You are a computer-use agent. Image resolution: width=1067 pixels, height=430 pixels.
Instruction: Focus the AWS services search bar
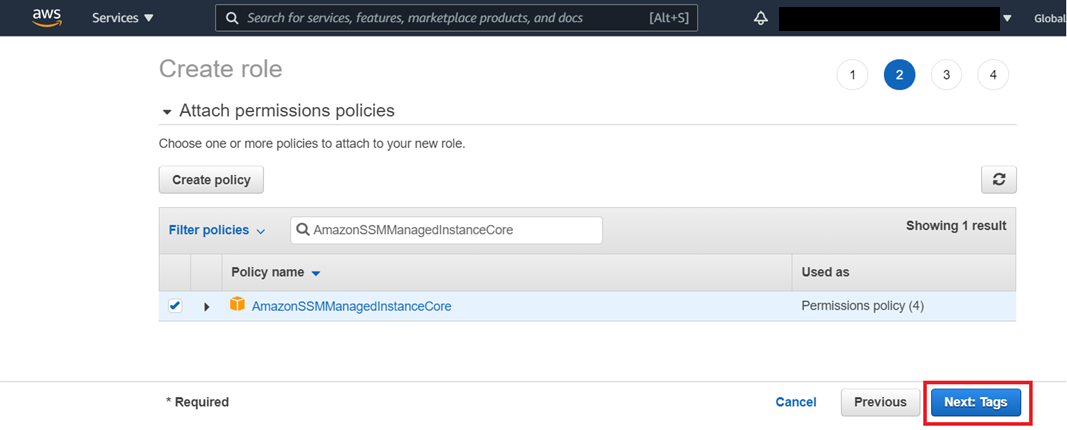click(x=457, y=18)
